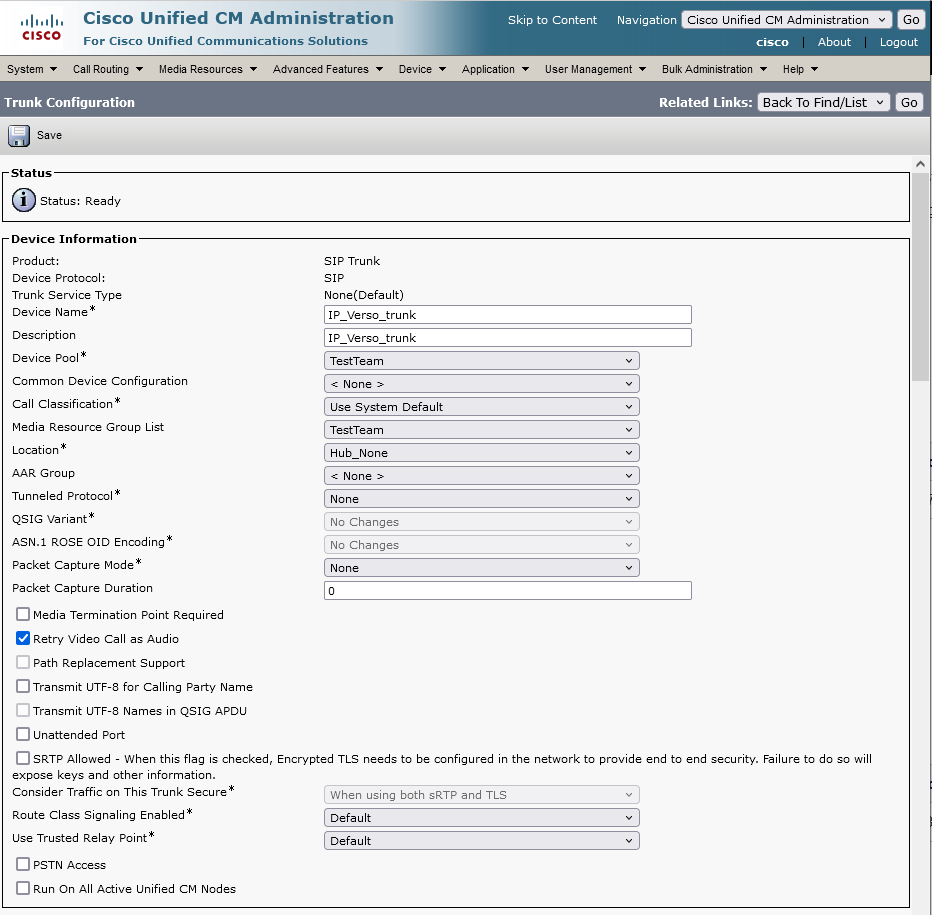Viewport: 932px width, 915px height.
Task: Open Related Links dropdown
Action: point(822,102)
